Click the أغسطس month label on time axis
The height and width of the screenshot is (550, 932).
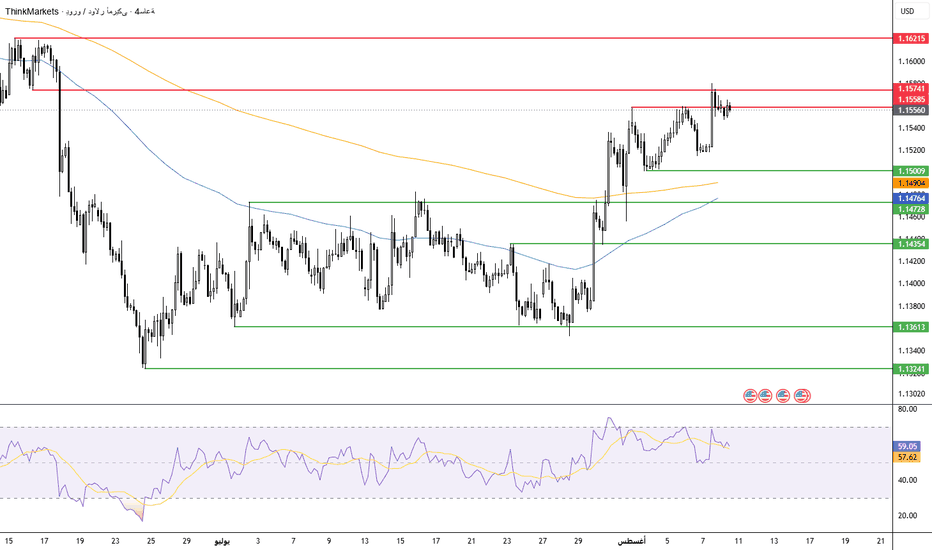[x=631, y=541]
